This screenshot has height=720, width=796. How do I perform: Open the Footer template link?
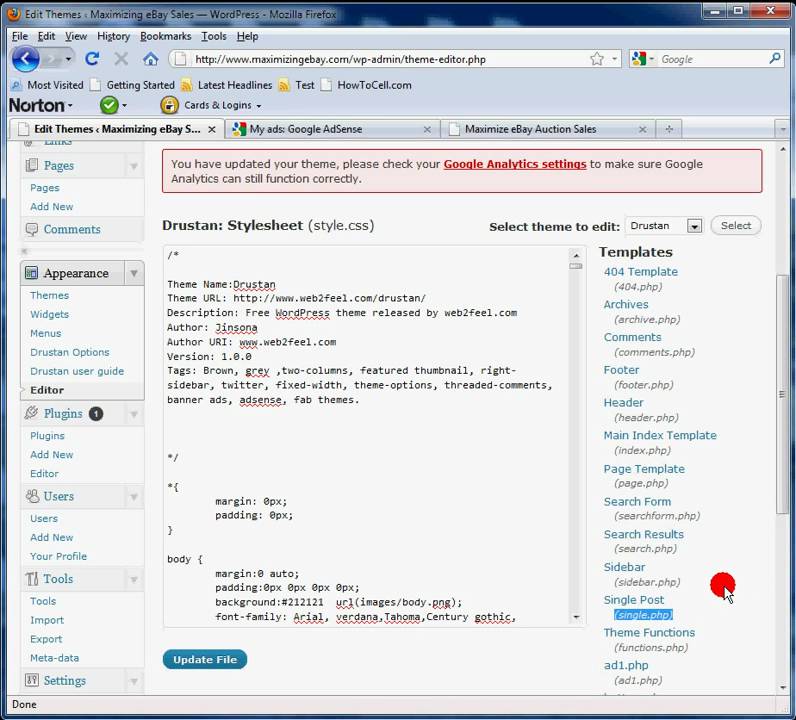(x=621, y=370)
